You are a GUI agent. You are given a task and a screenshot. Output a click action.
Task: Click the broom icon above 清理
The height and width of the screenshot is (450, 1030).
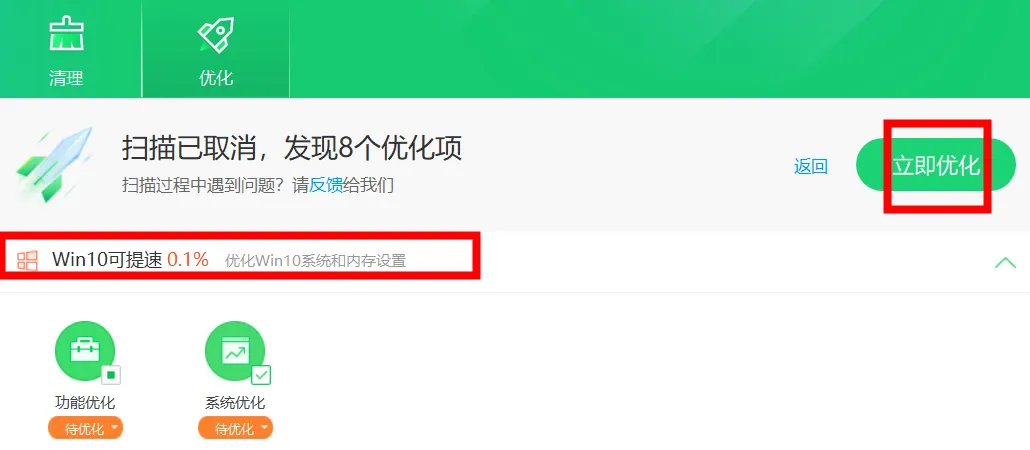click(66, 35)
